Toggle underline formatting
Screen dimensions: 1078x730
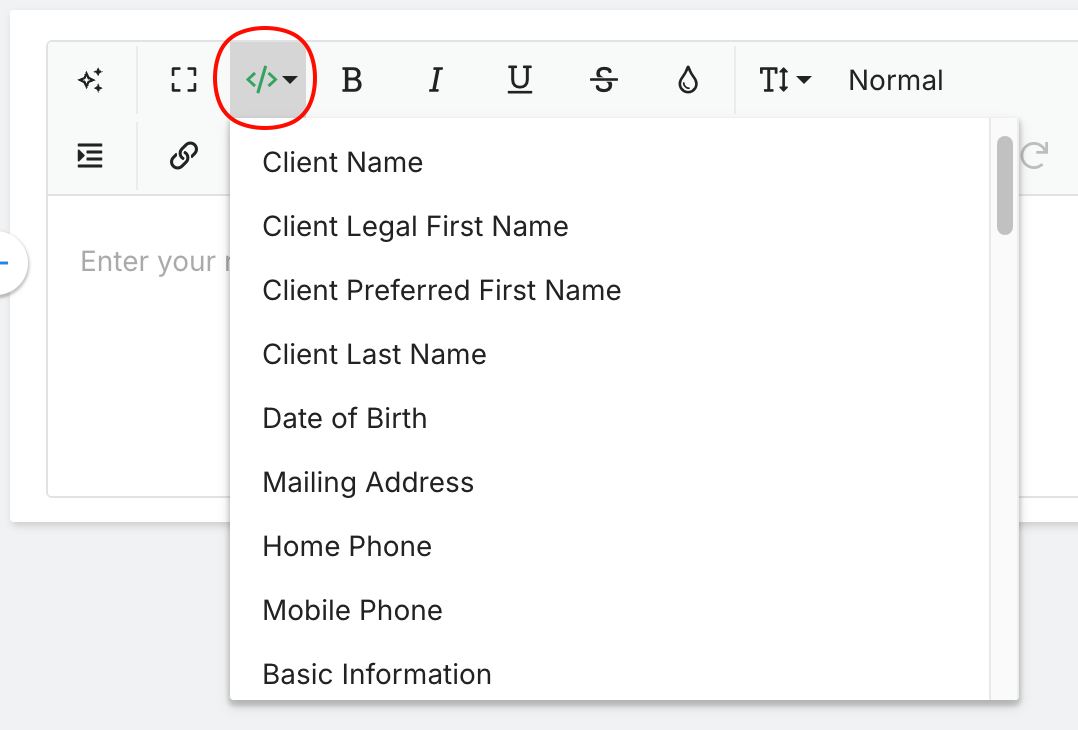519,80
